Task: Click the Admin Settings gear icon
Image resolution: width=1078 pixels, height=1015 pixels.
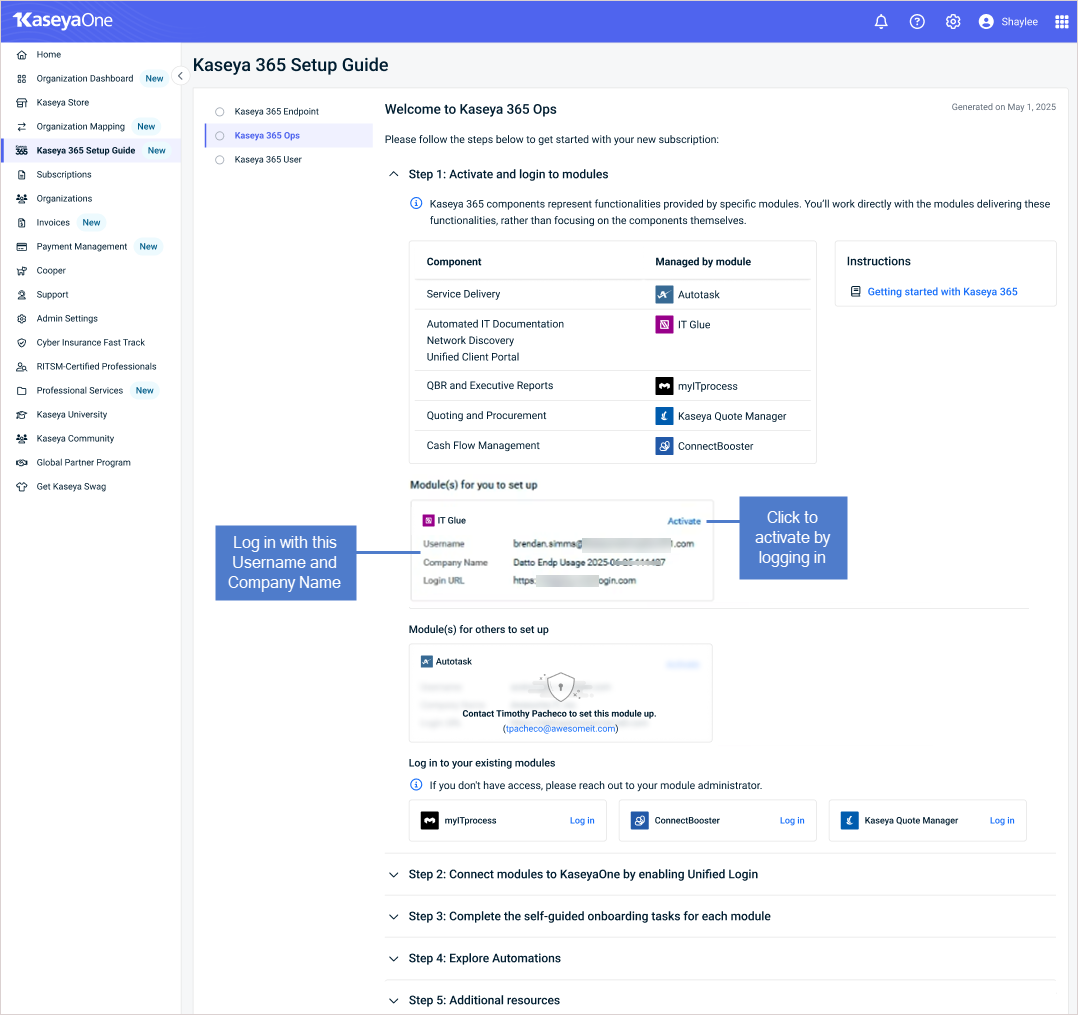Action: (x=21, y=319)
